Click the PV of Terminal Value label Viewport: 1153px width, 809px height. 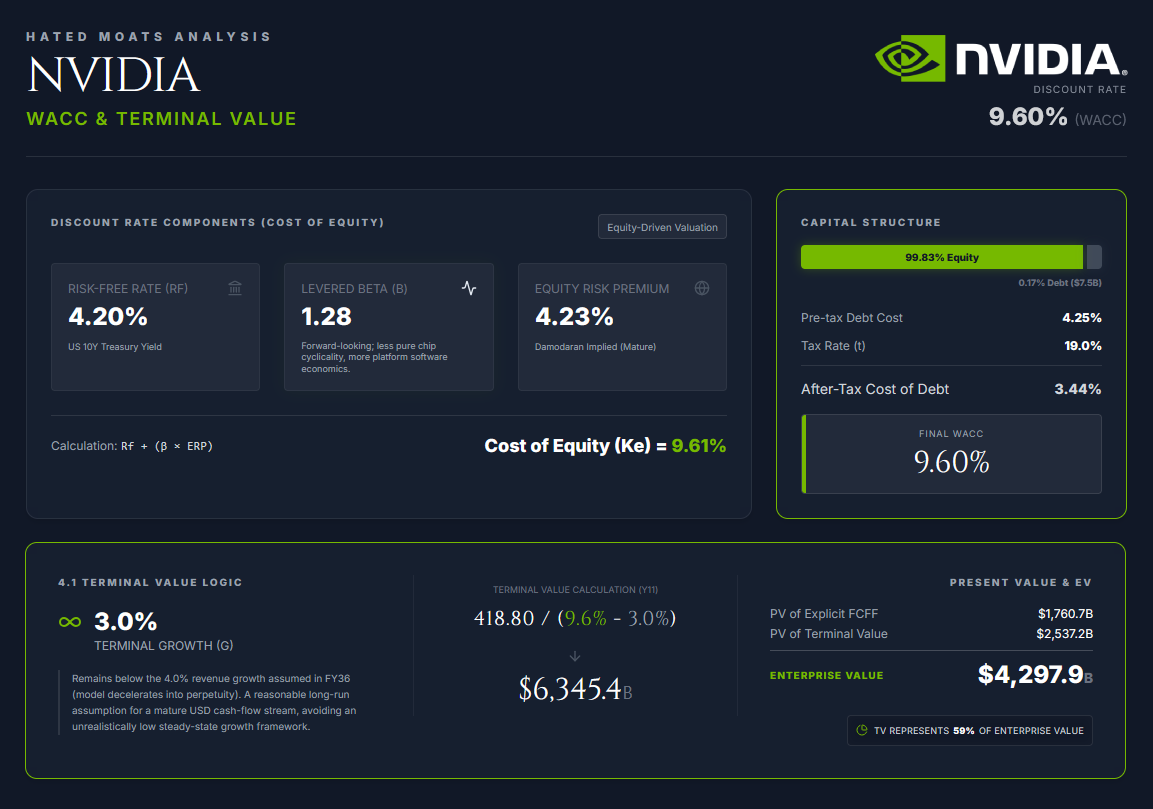point(829,634)
